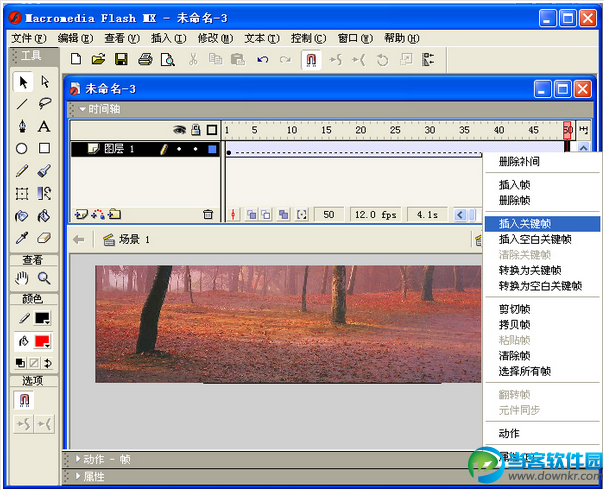Open the 文件(F) menu

point(29,38)
